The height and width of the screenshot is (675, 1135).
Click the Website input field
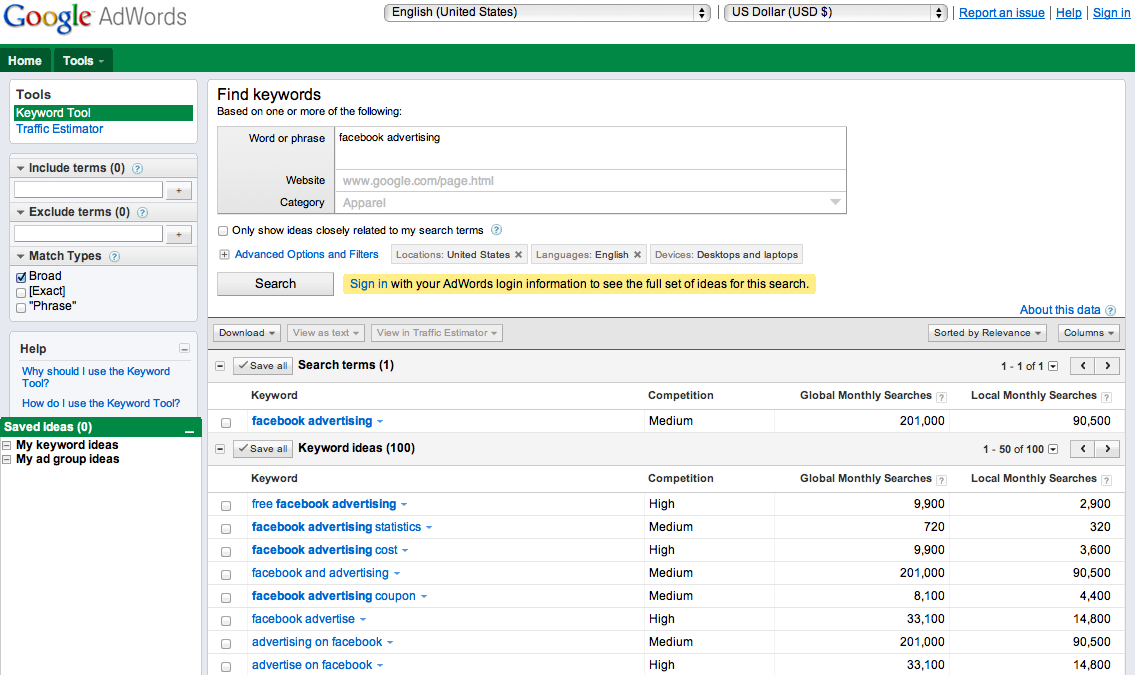pyautogui.click(x=590, y=181)
